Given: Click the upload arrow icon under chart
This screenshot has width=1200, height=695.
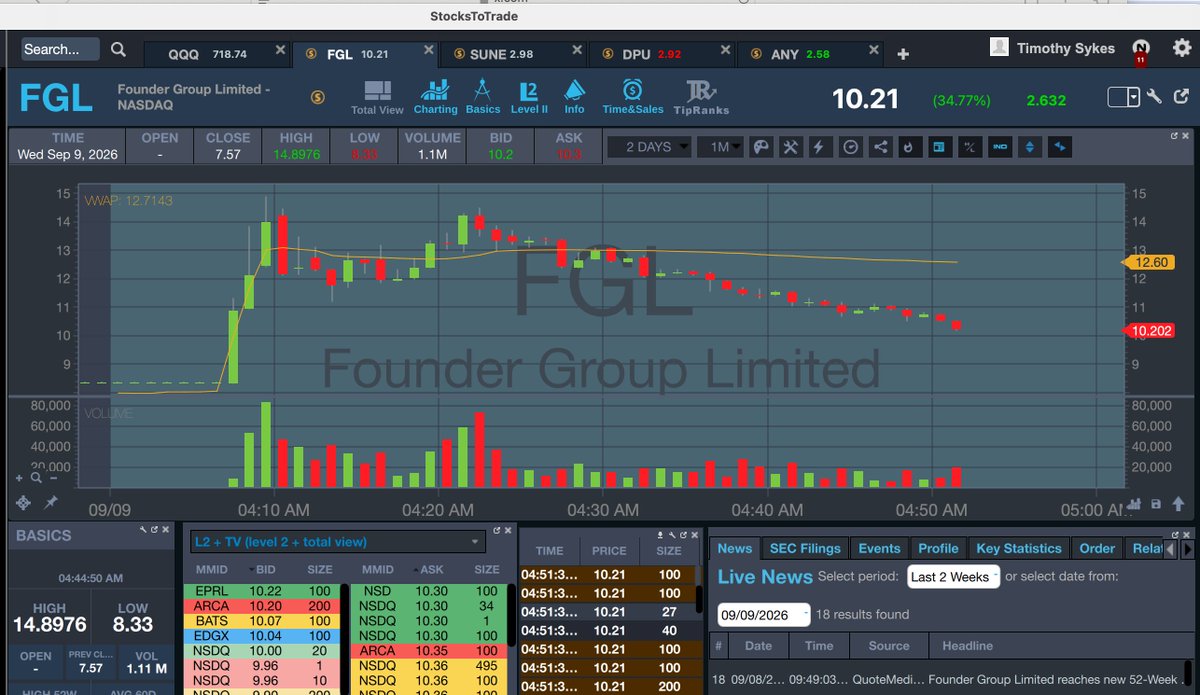Looking at the screenshot, I should click(x=1176, y=504).
